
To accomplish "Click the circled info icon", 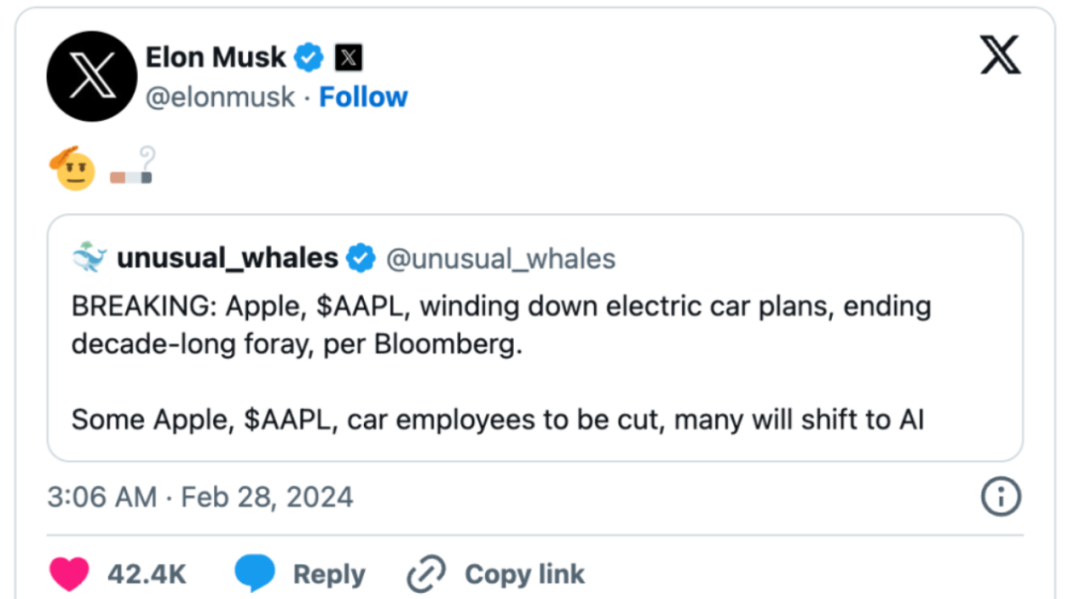I will pos(1000,496).
